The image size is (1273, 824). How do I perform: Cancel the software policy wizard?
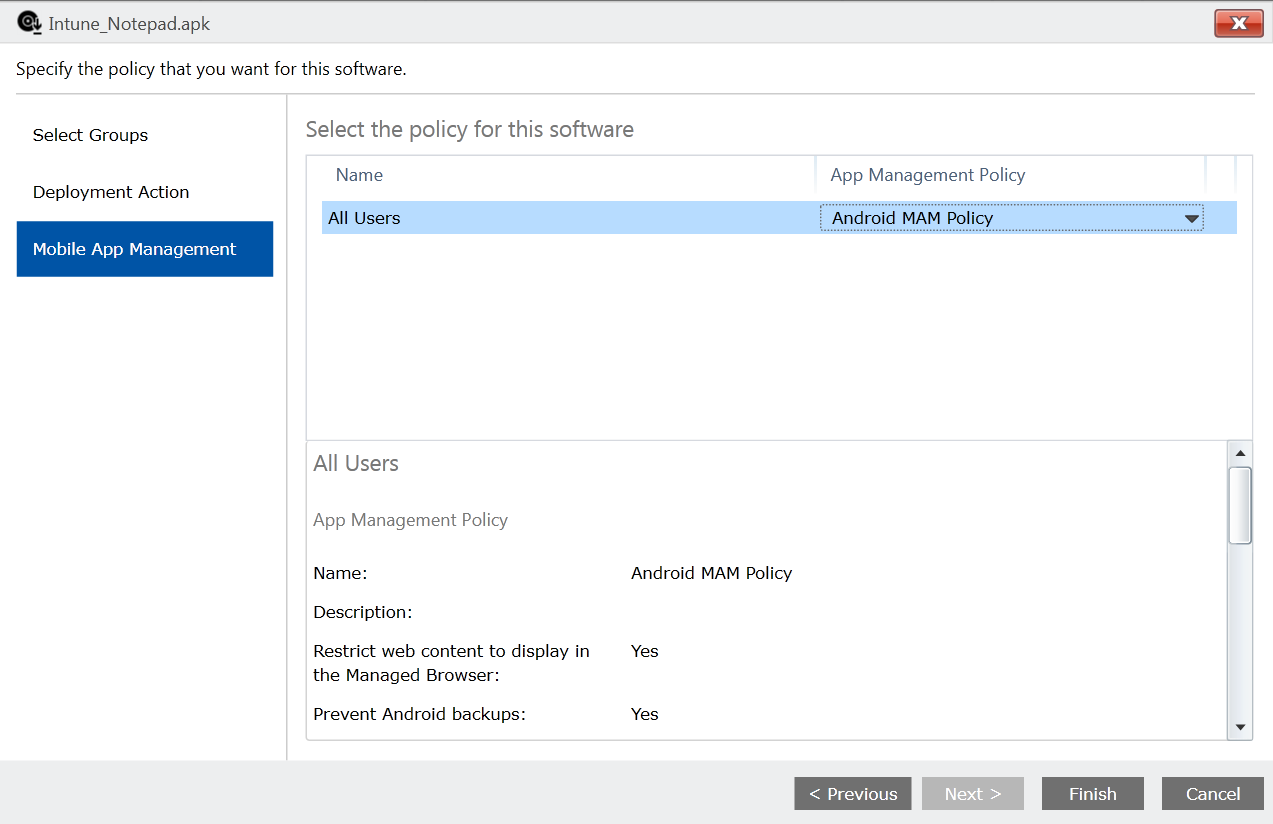pyautogui.click(x=1213, y=794)
